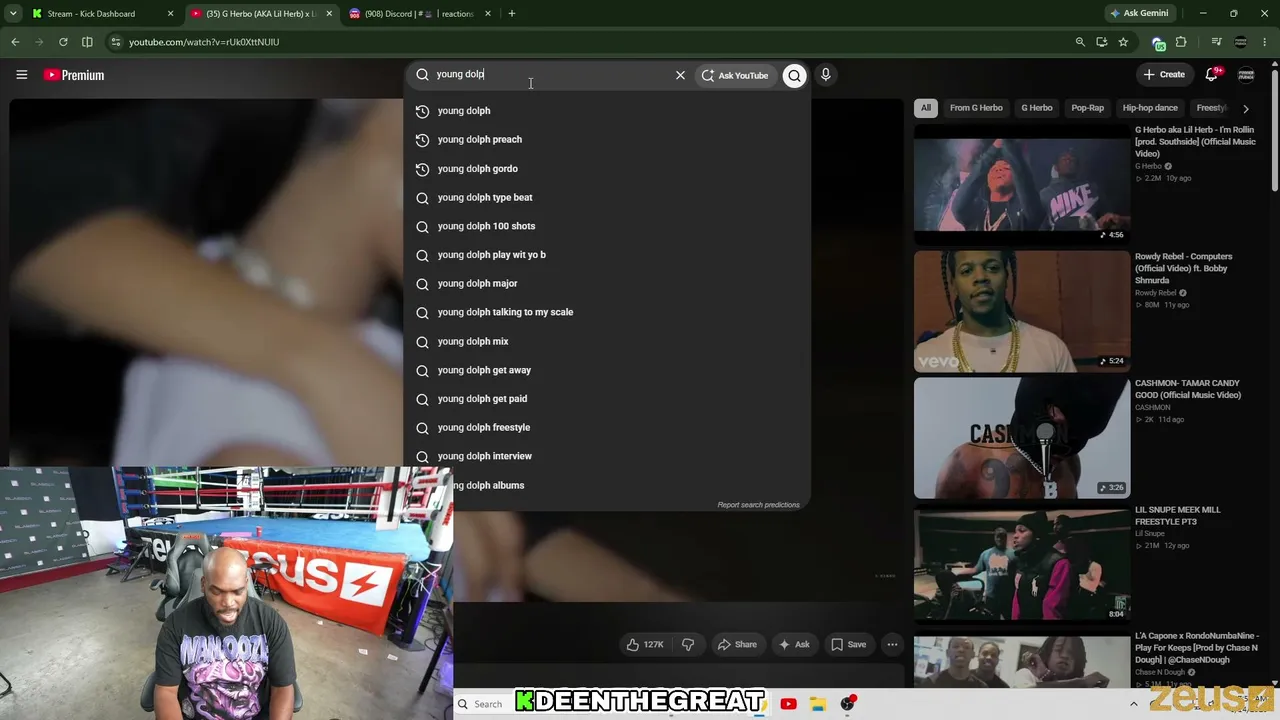The image size is (1280, 720).
Task: Toggle Chrome split view icon
Action: pyautogui.click(x=87, y=42)
